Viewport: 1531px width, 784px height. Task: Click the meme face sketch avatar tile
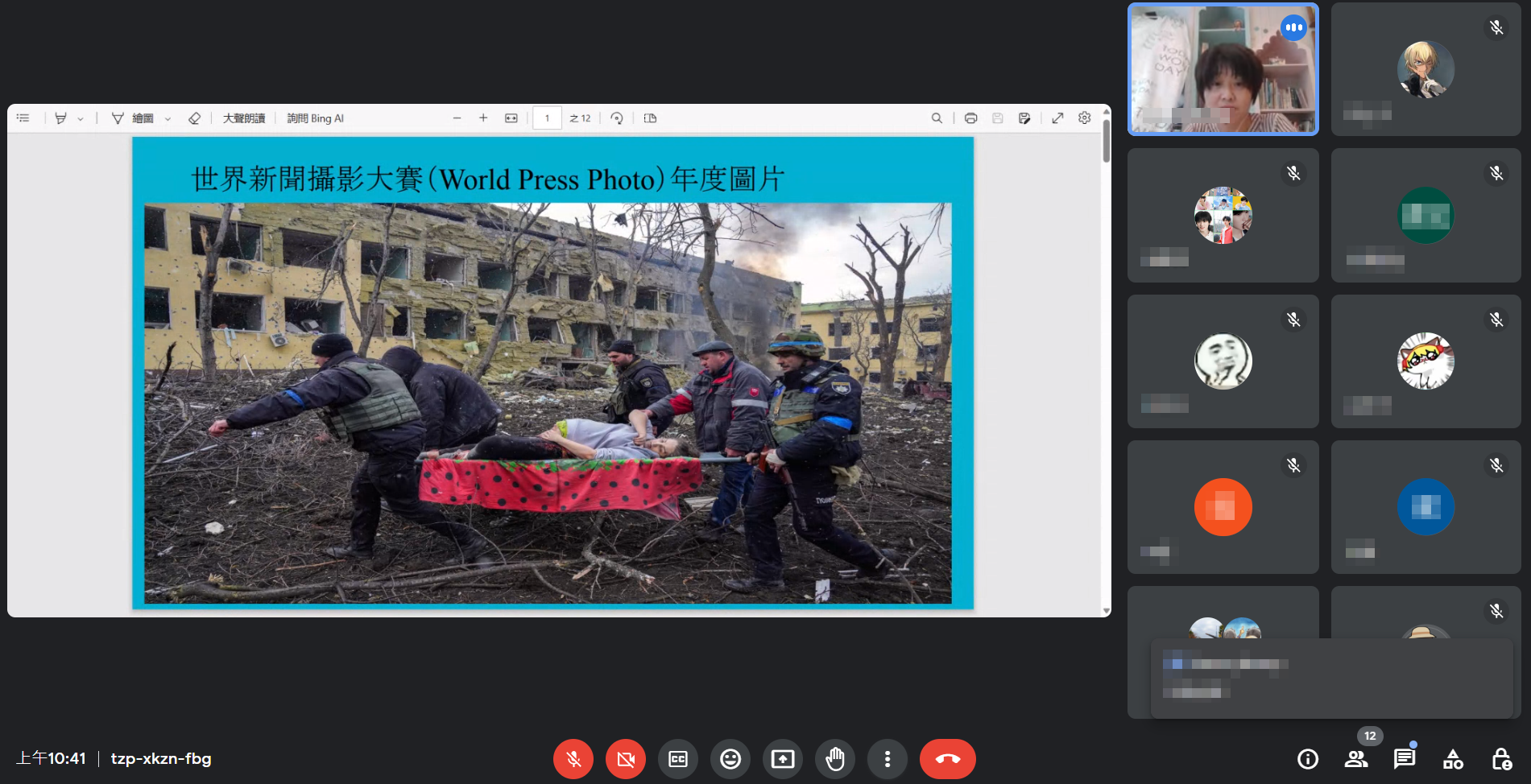click(x=1223, y=361)
